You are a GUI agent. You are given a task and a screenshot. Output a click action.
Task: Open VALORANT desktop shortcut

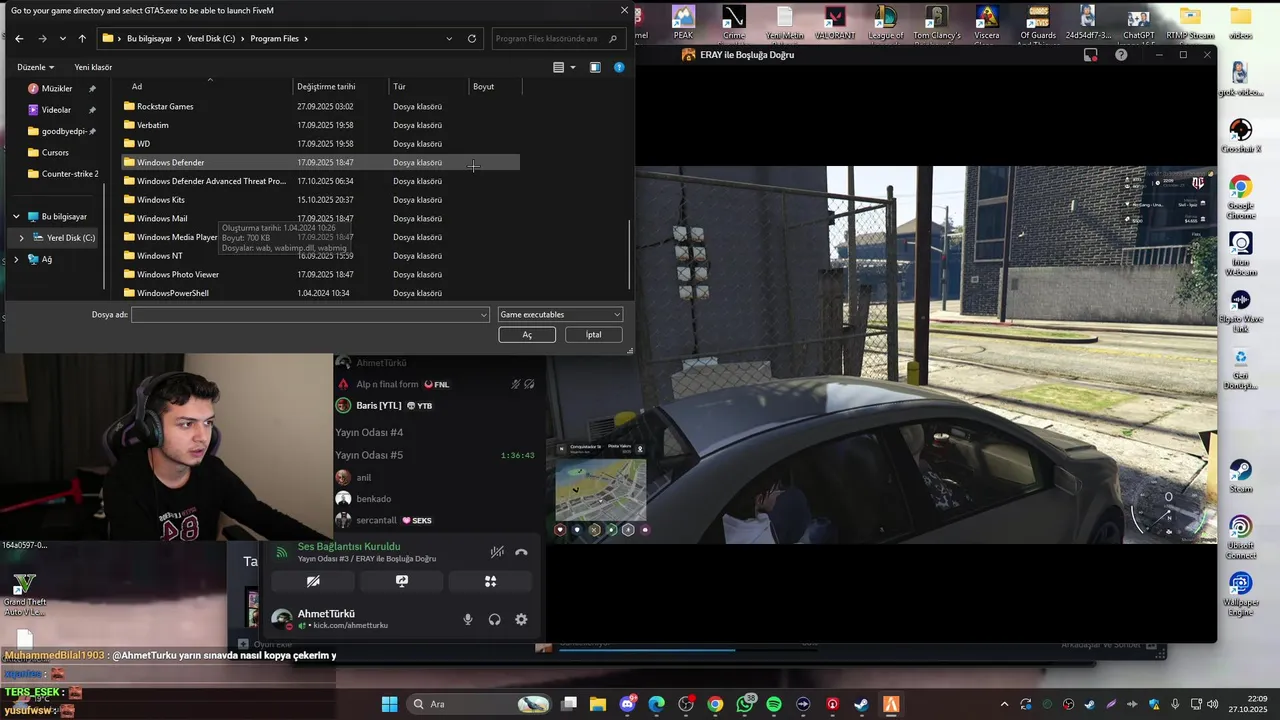coord(834,23)
